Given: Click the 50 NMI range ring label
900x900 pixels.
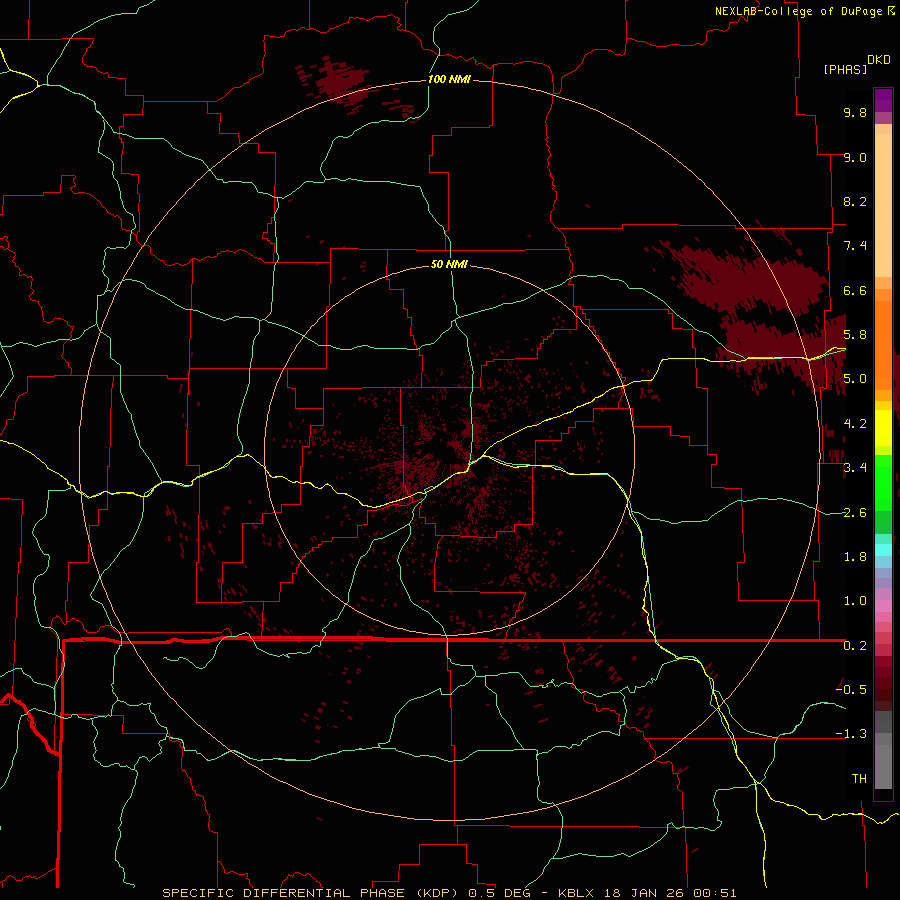Looking at the screenshot, I should click(x=449, y=264).
